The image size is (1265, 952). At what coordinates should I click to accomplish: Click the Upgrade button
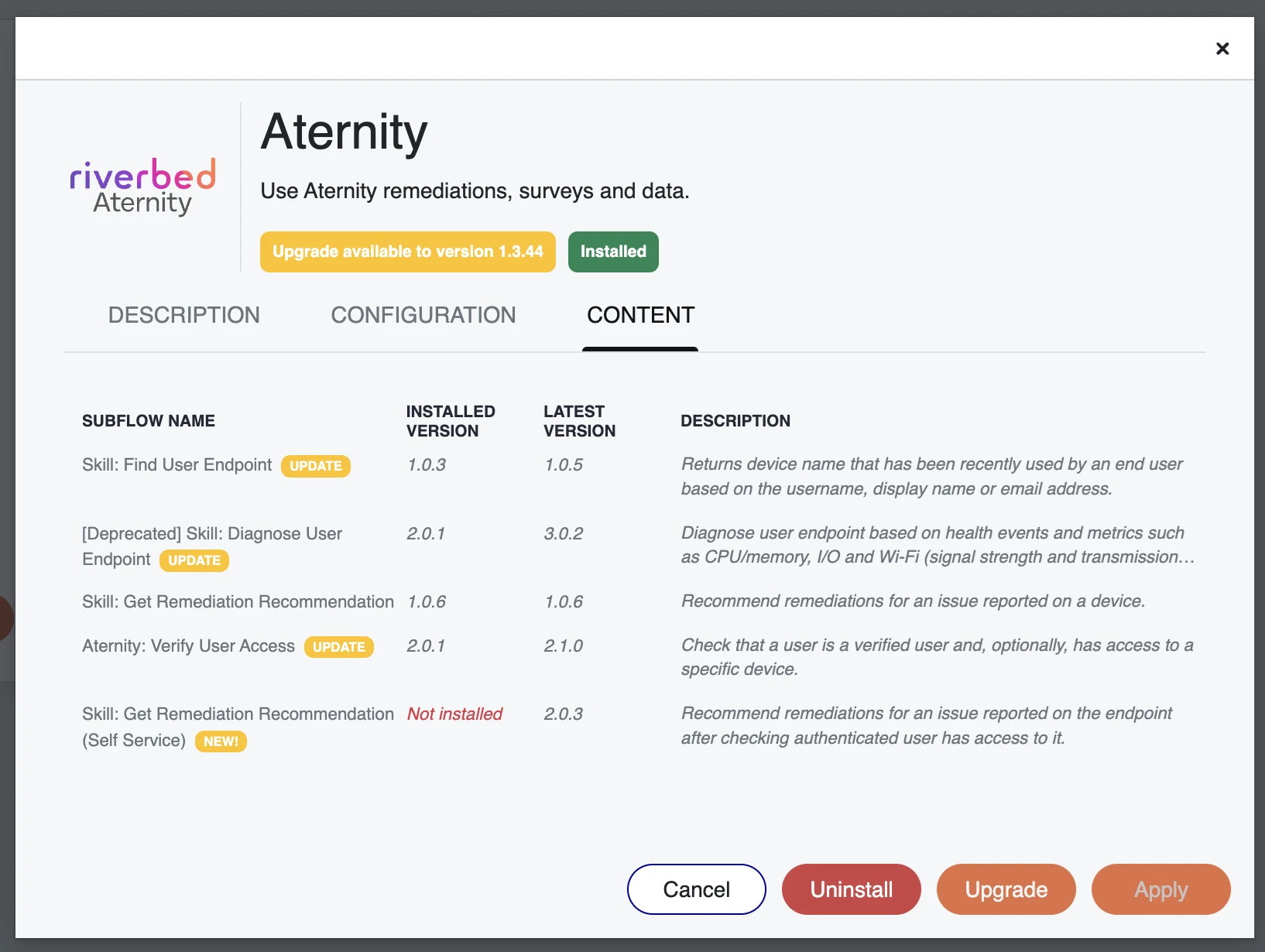tap(1006, 889)
